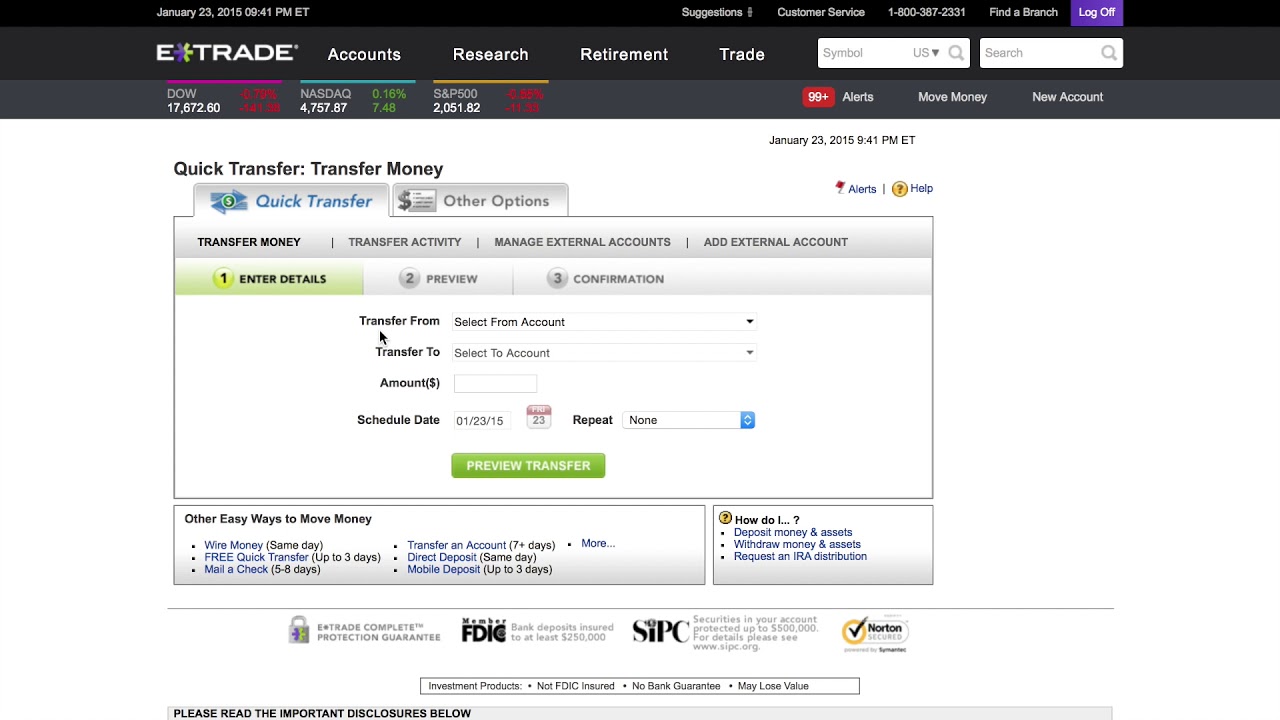Open the Retirement menu
This screenshot has width=1280, height=720.
[x=624, y=54]
